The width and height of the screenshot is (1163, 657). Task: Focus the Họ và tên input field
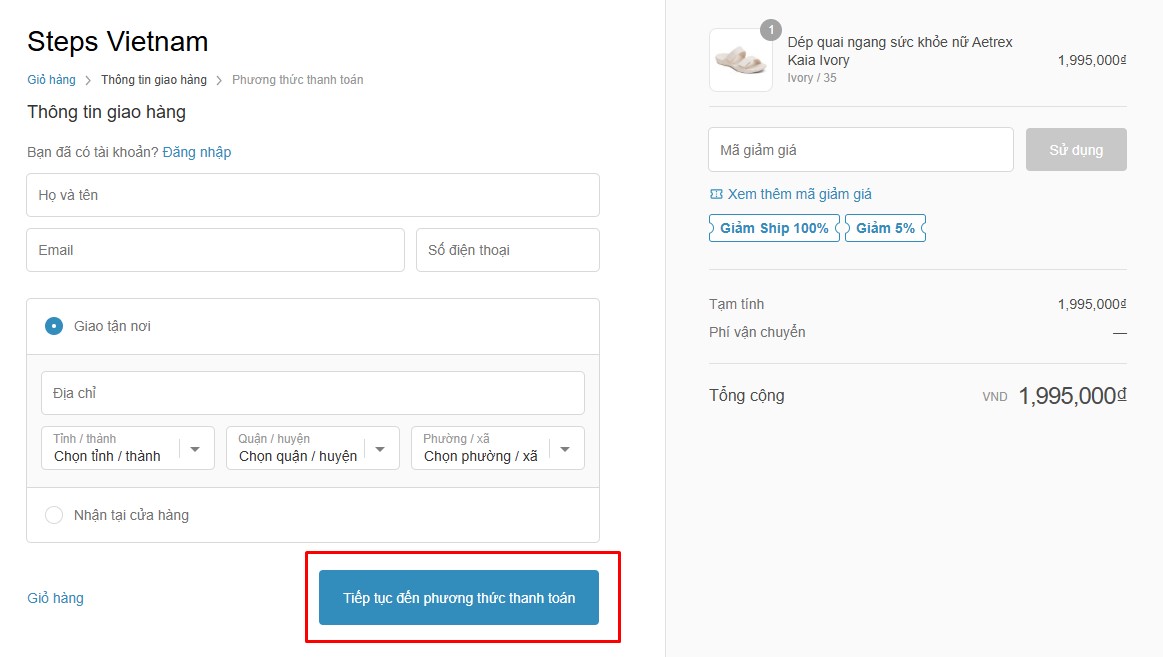pos(312,195)
